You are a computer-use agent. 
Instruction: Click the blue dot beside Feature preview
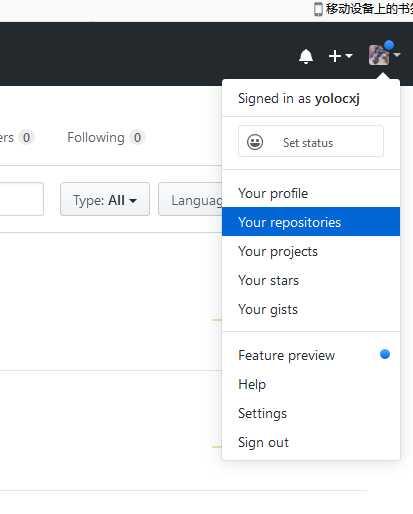(x=385, y=354)
